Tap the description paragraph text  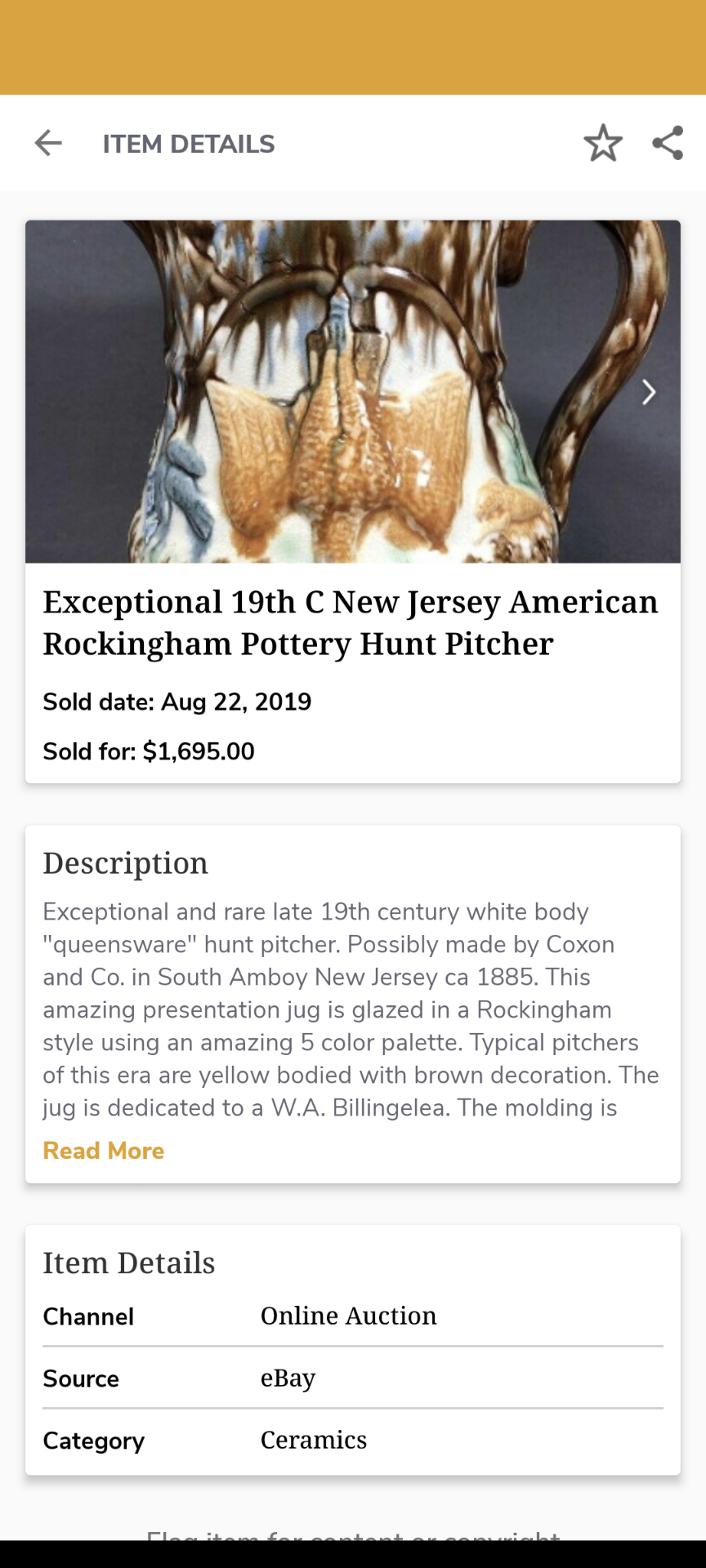pos(351,1009)
